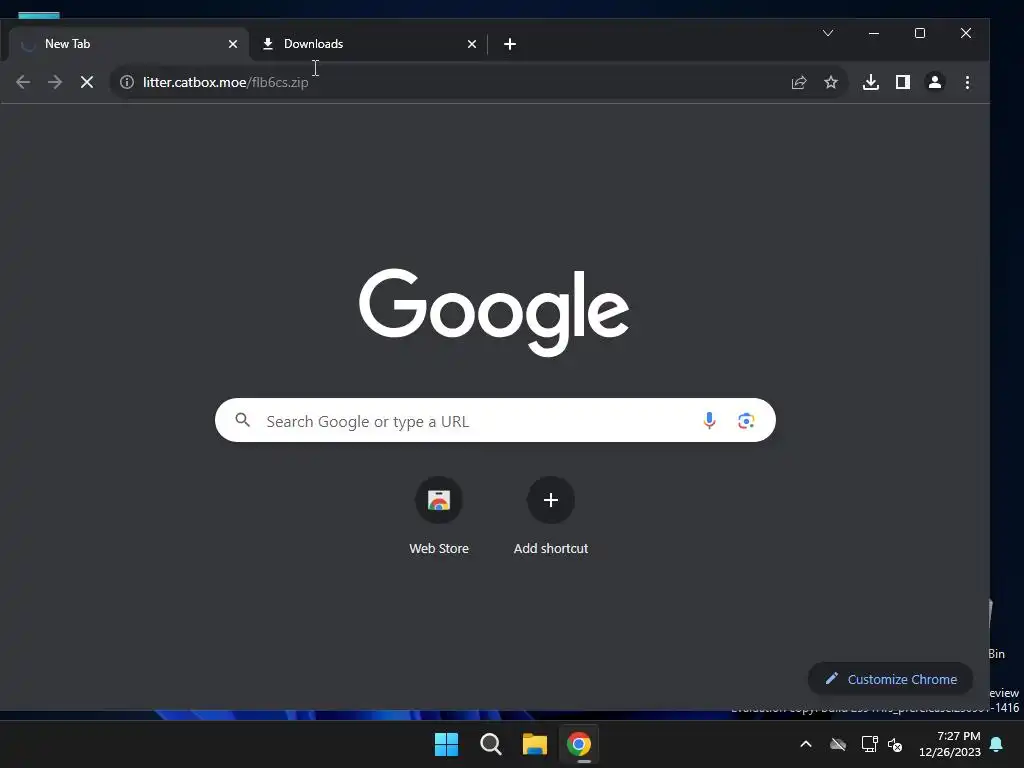The height and width of the screenshot is (768, 1024).
Task: Open the Web Store shortcut
Action: pyautogui.click(x=439, y=516)
